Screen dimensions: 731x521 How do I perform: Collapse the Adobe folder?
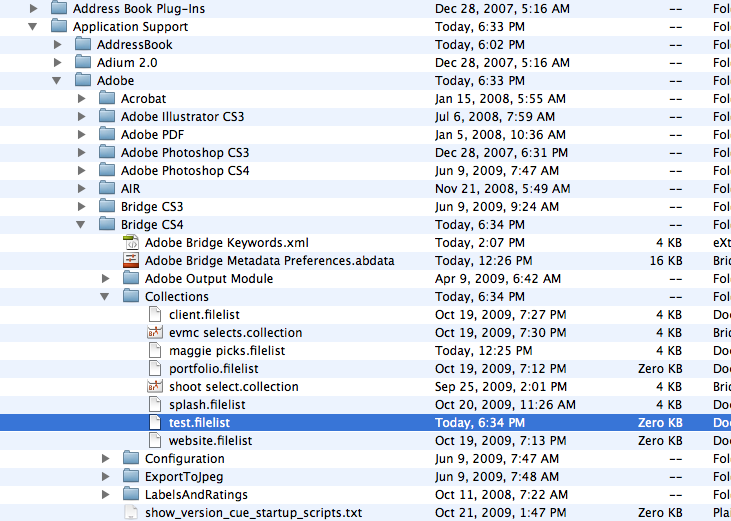56,81
